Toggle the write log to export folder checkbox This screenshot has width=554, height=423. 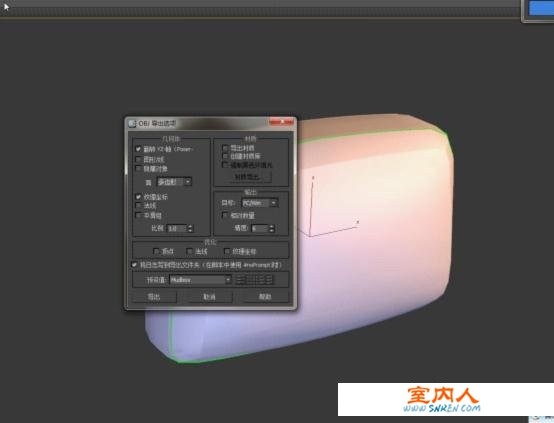(x=134, y=265)
